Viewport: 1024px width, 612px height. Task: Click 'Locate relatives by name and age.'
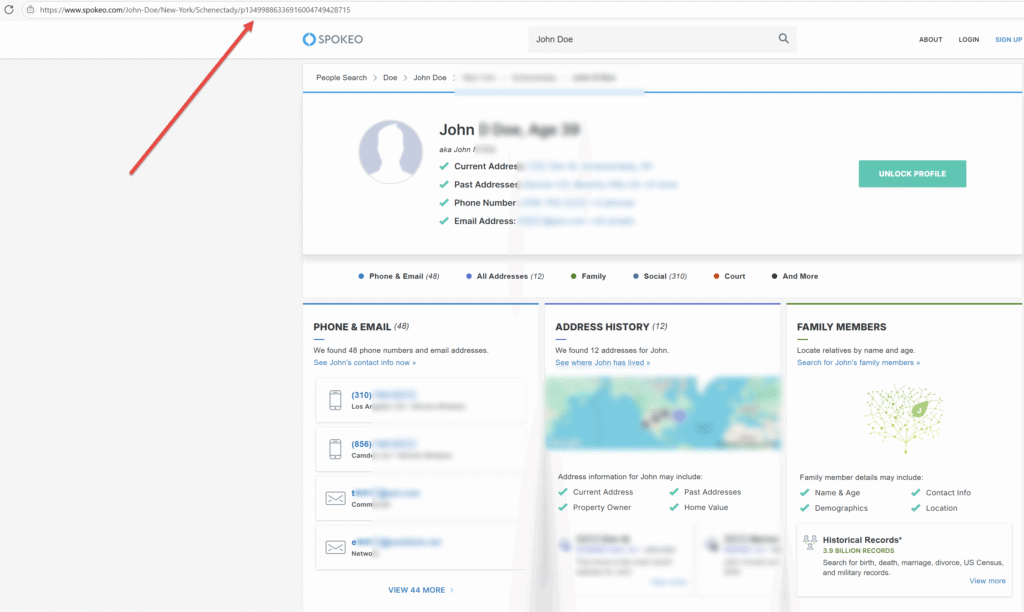[x=856, y=350]
